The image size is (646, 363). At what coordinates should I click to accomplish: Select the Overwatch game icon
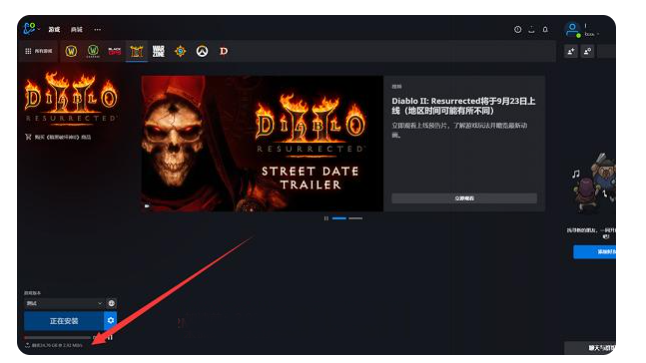coord(202,51)
